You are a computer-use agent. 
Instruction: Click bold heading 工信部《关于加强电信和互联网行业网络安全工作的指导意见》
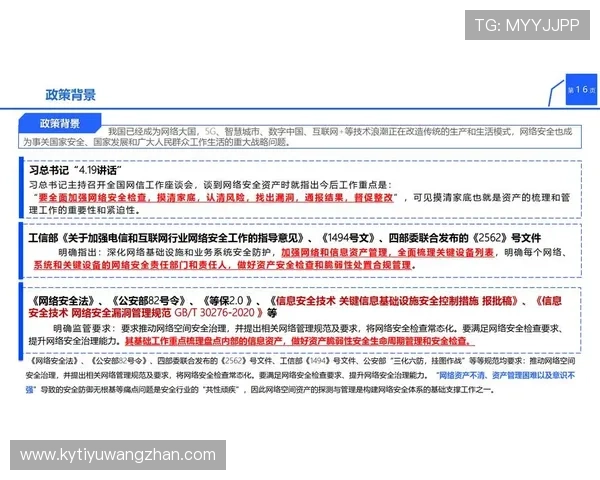[x=166, y=238]
